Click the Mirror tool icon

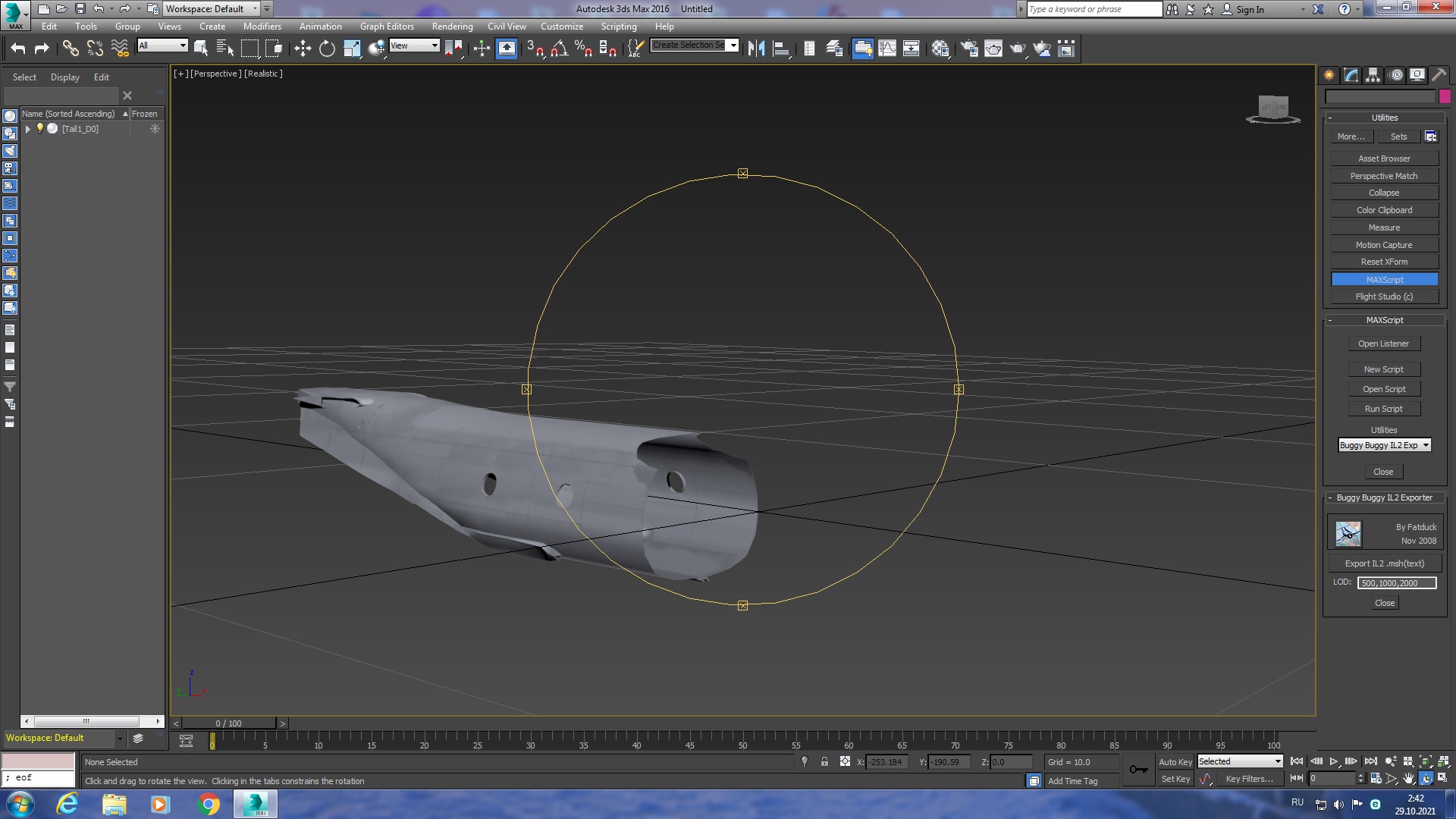pos(756,49)
